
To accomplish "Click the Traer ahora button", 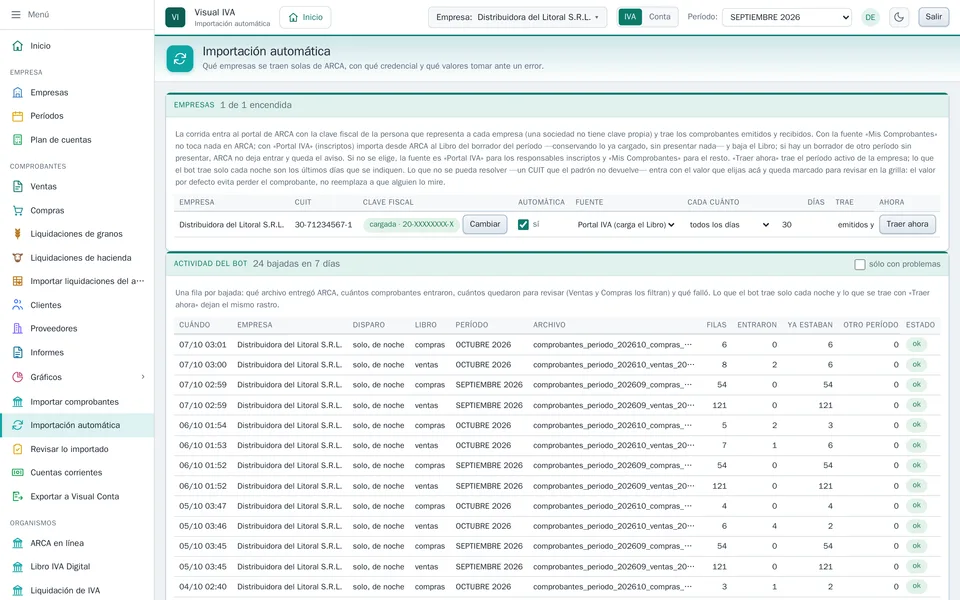I will click(907, 224).
